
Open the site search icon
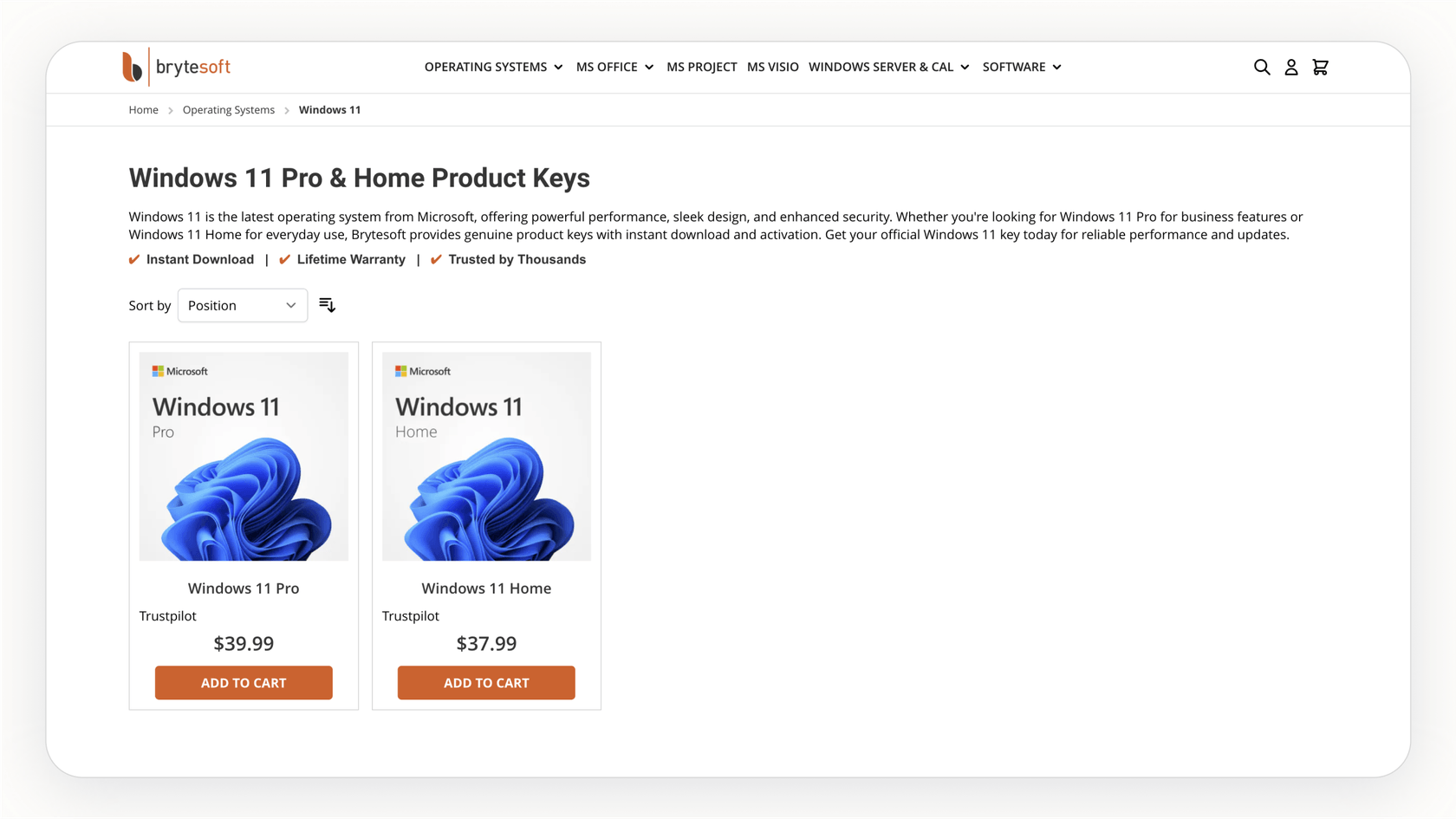click(1262, 67)
